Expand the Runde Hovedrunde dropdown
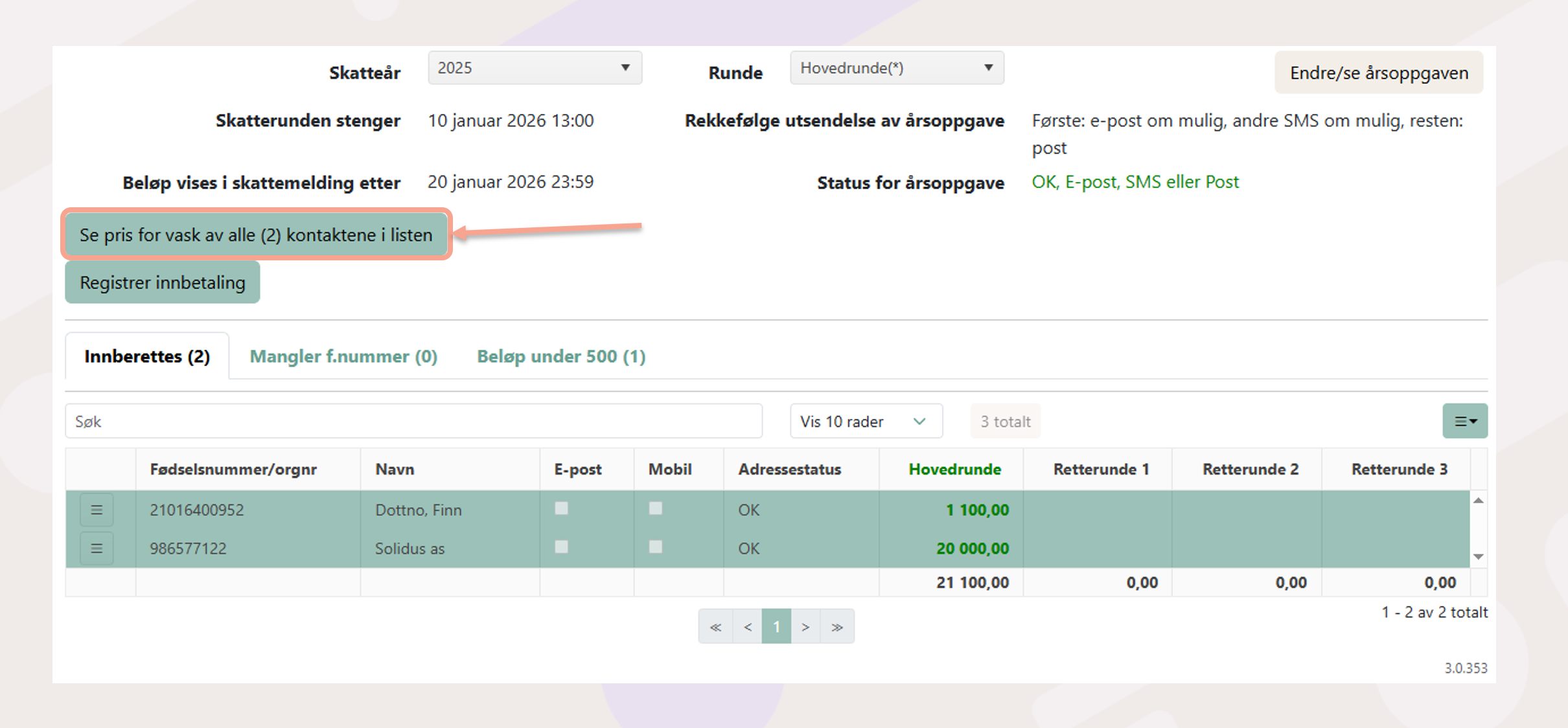This screenshot has height=728, width=1568. tap(897, 68)
